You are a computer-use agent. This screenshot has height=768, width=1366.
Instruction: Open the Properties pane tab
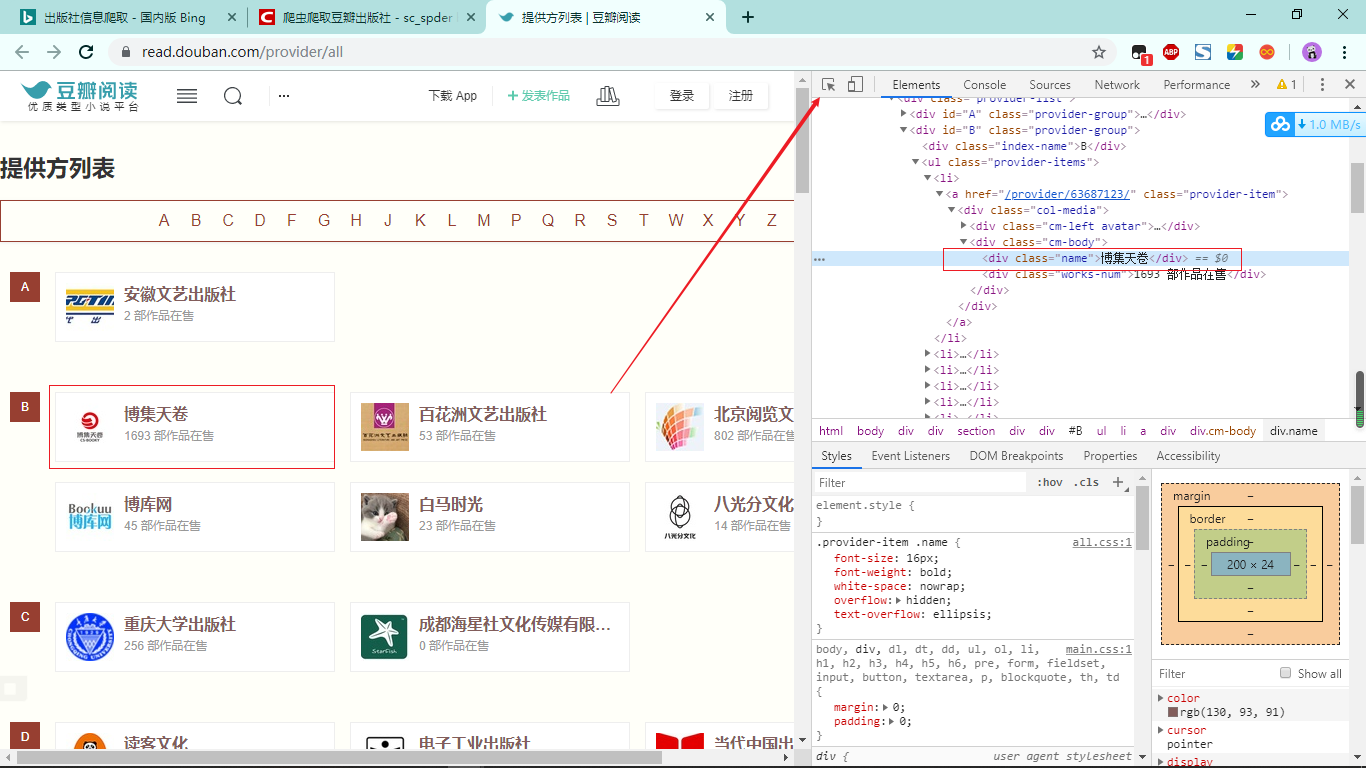pyautogui.click(x=1110, y=456)
